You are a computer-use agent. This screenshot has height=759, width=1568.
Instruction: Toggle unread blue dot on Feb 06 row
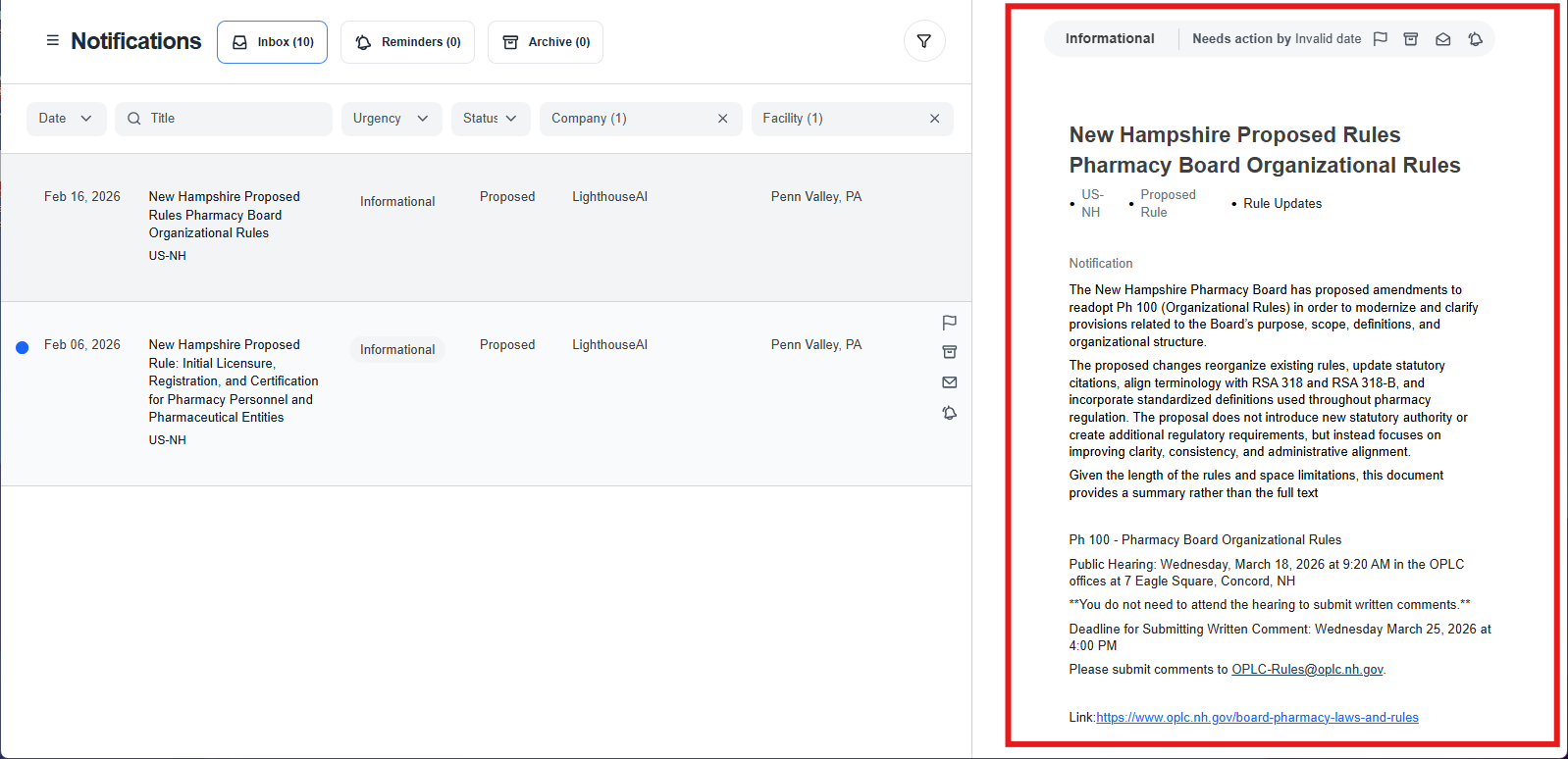(23, 347)
